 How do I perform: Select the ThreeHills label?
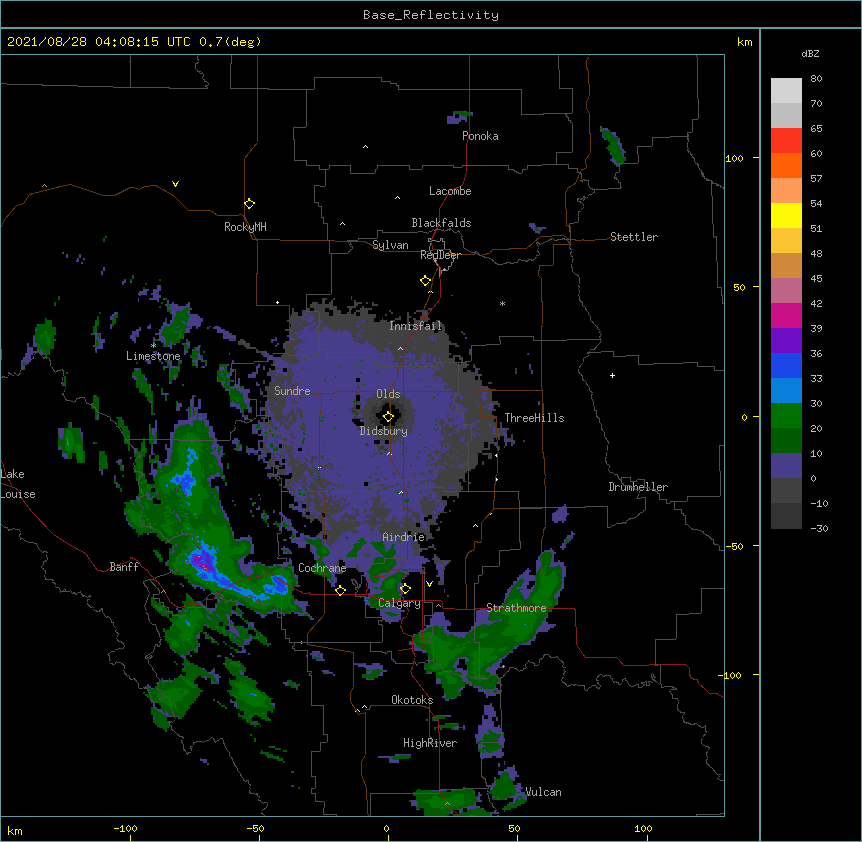534,418
